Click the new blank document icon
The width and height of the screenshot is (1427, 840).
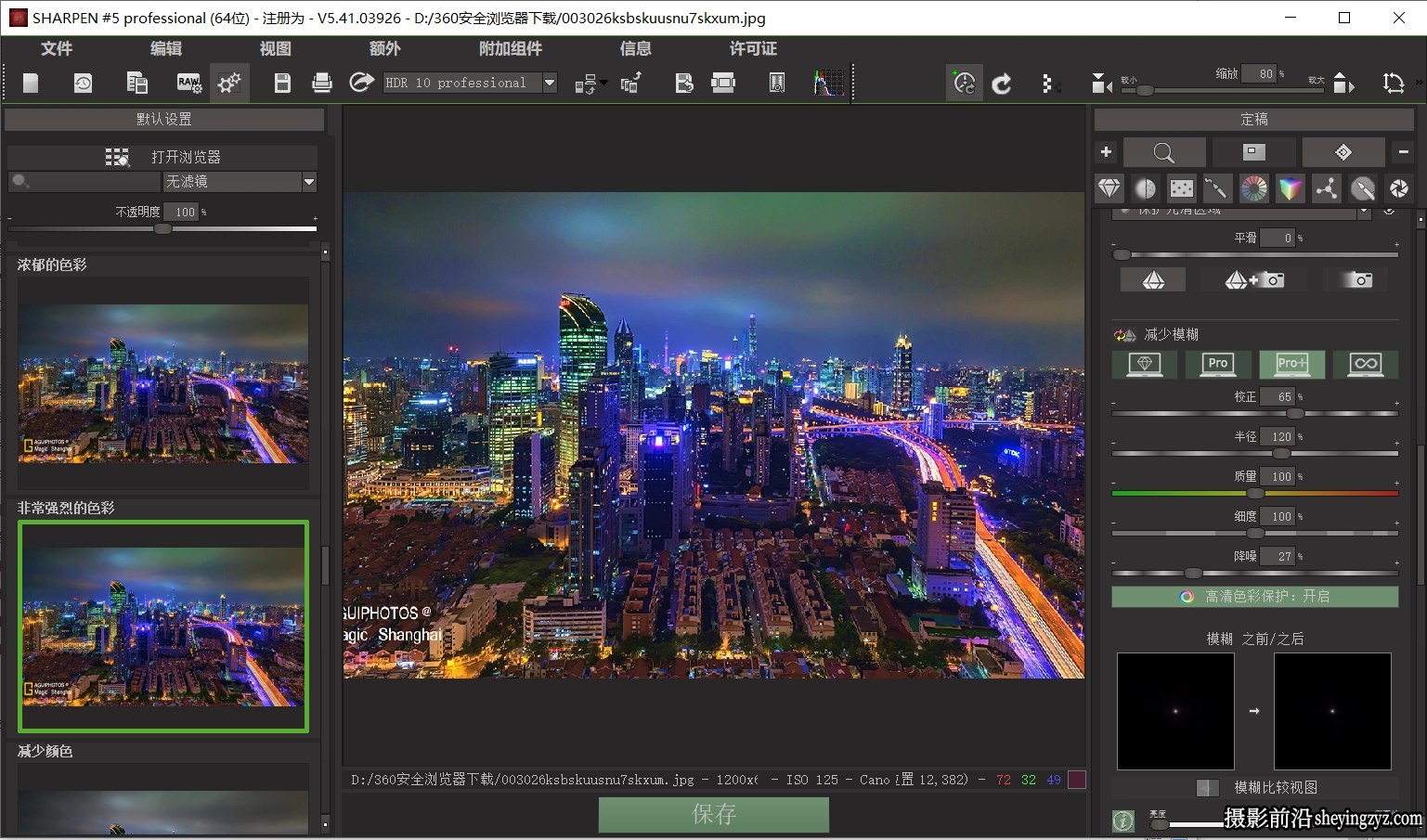(31, 84)
